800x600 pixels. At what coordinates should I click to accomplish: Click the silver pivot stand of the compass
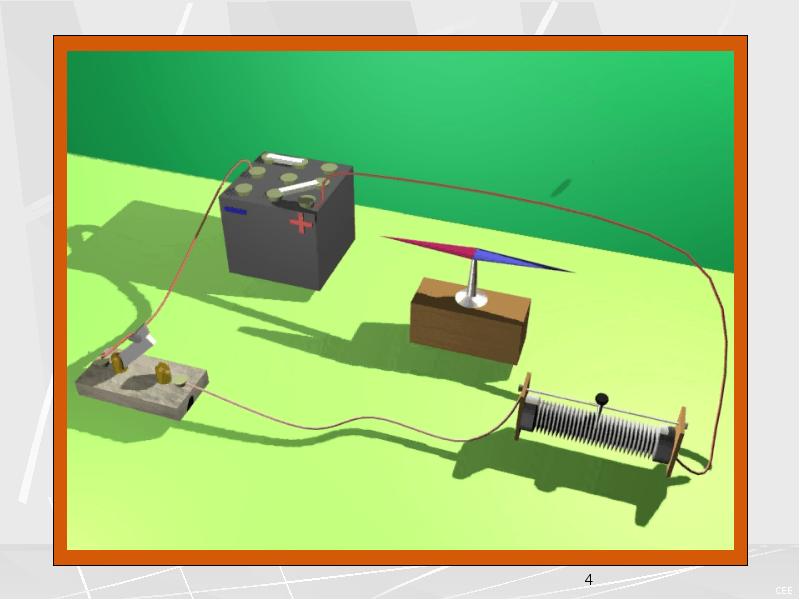tap(469, 288)
